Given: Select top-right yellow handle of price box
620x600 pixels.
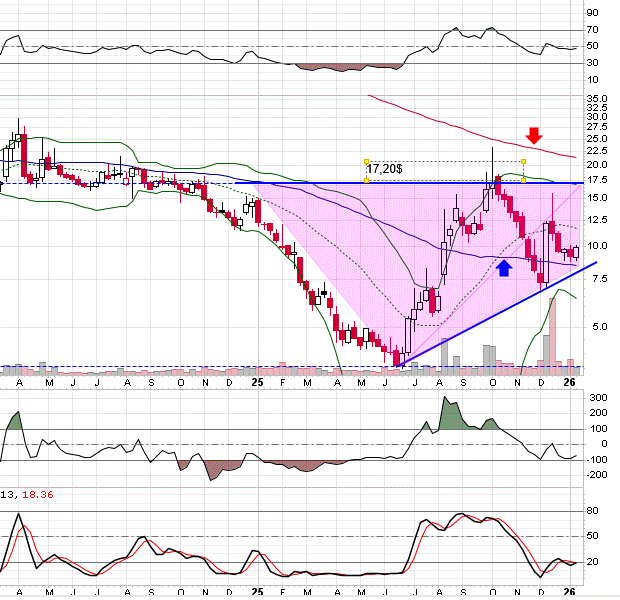Looking at the screenshot, I should [x=524, y=161].
